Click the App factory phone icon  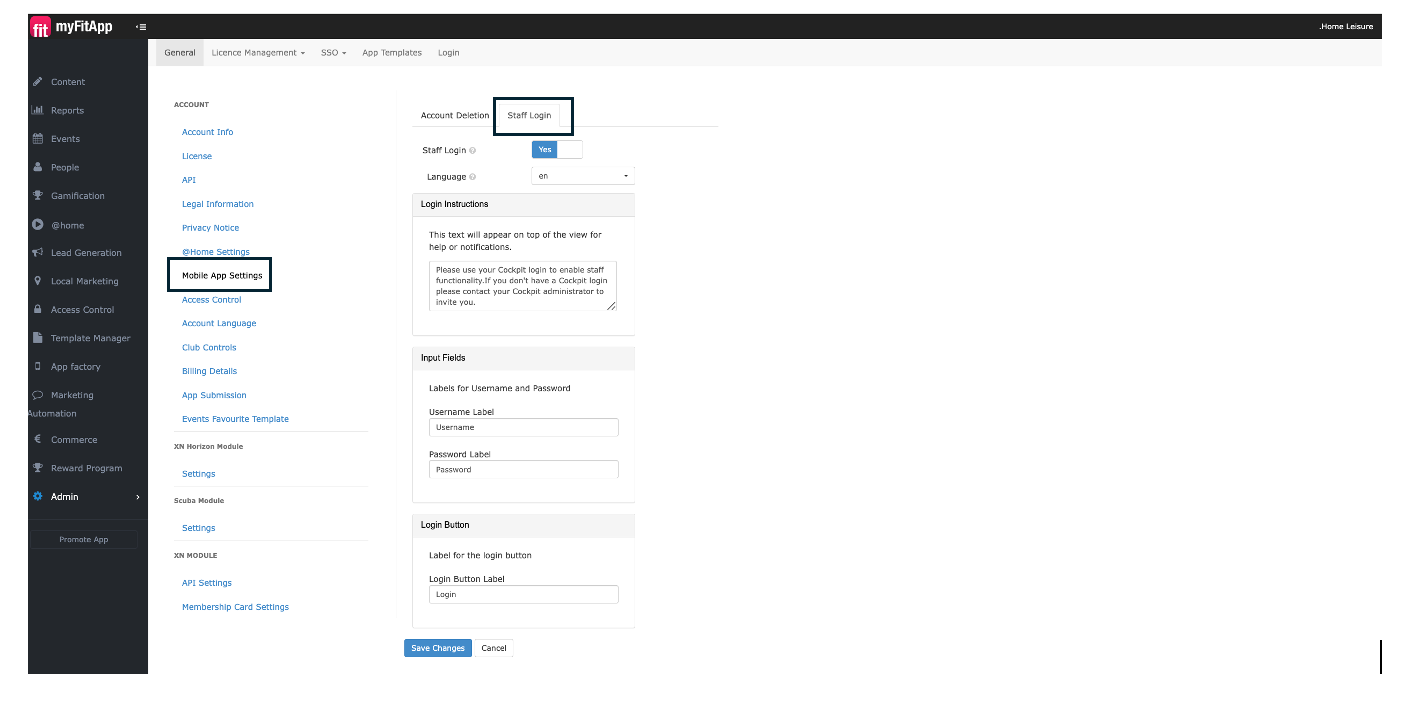pyautogui.click(x=38, y=367)
